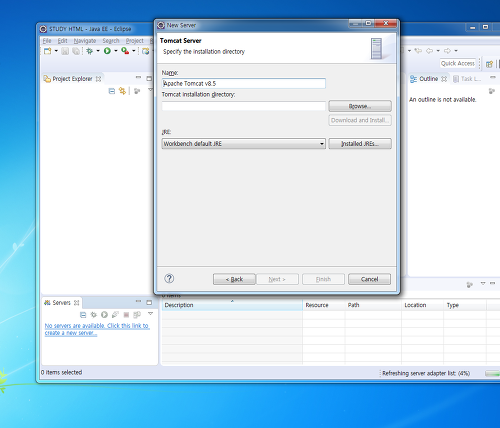Image resolution: width=500 pixels, height=428 pixels.
Task: Minimize the Project Explorer panel
Action: [138, 78]
